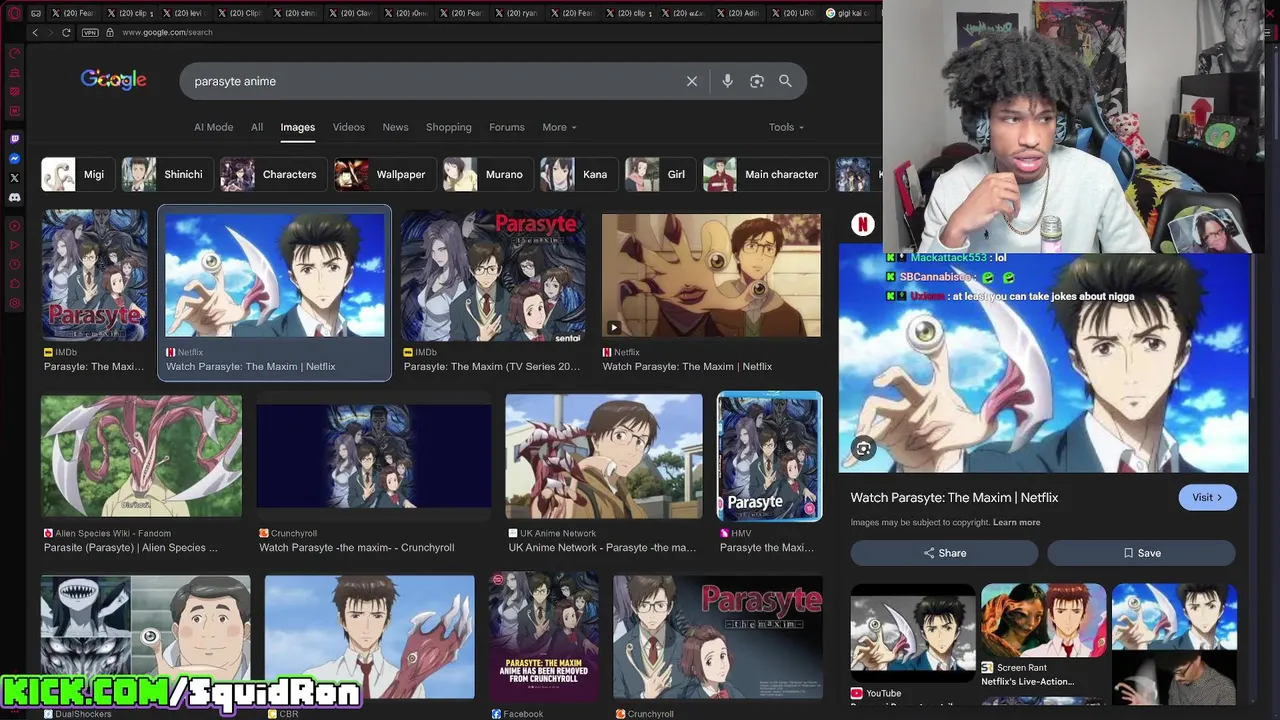Filter images by the Murano chip
The width and height of the screenshot is (1280, 720).
(x=488, y=174)
